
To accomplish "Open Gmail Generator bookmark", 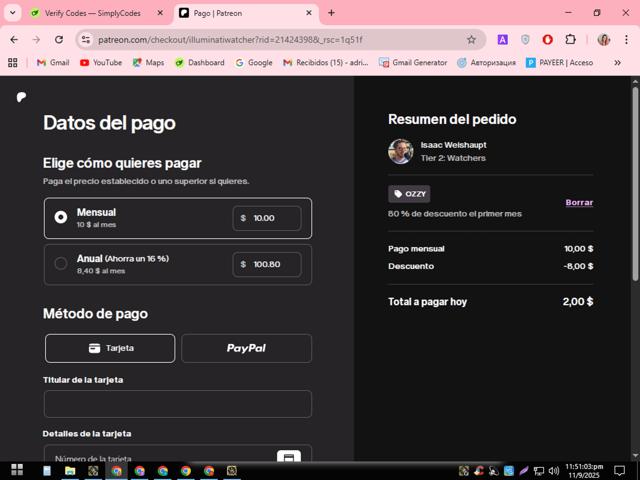I will click(413, 62).
